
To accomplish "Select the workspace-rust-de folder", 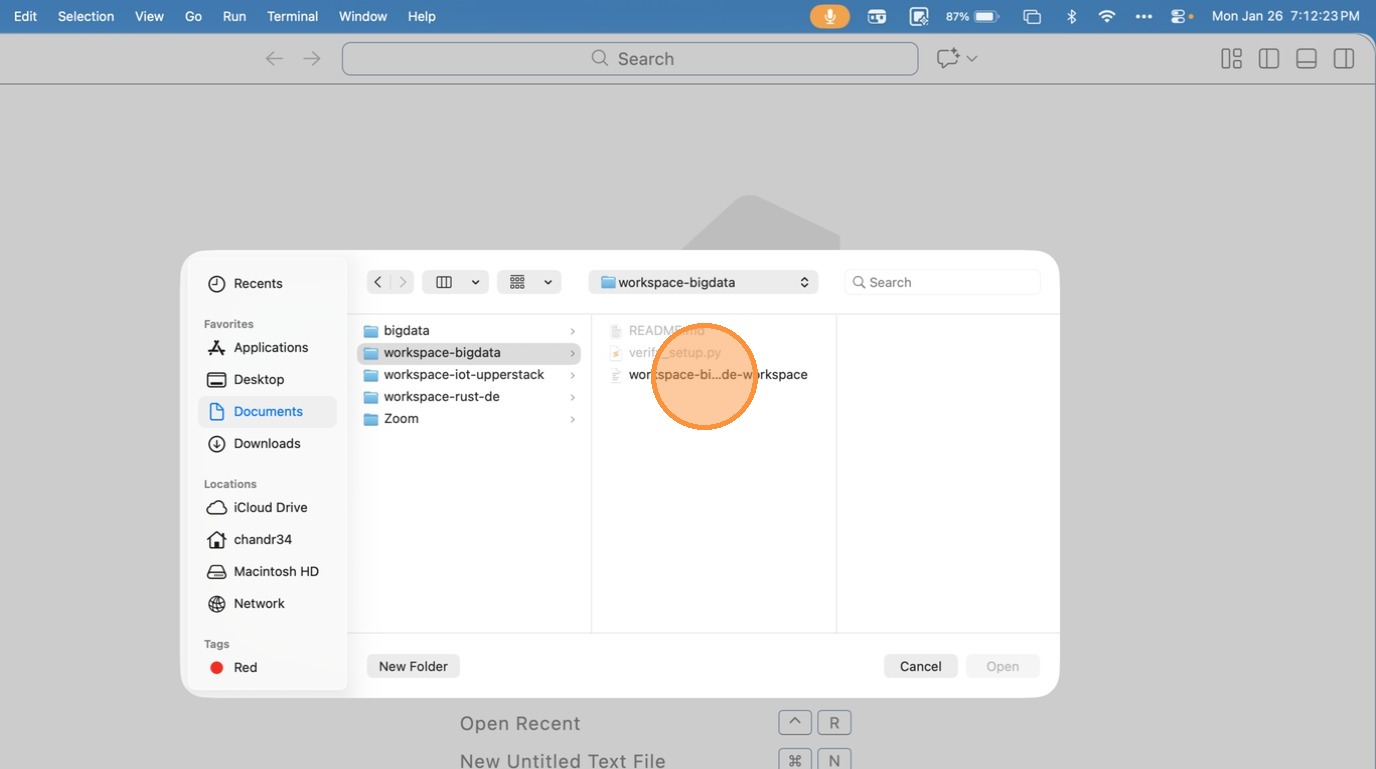I will click(x=469, y=397).
